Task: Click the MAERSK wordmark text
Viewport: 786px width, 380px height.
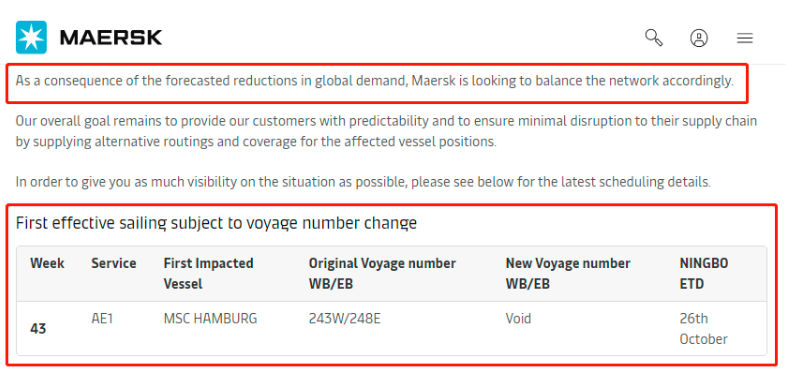Action: click(111, 38)
